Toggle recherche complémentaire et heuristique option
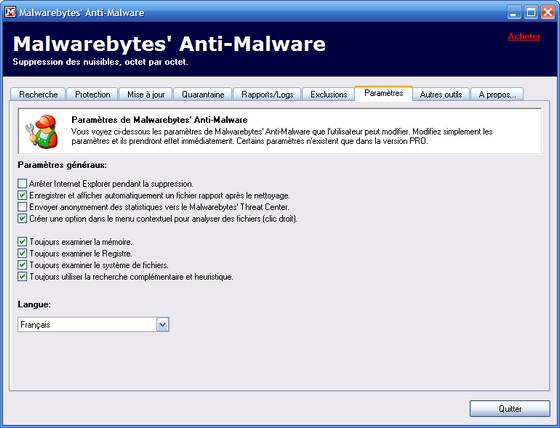Screen dimensions: 560x428 22,276
